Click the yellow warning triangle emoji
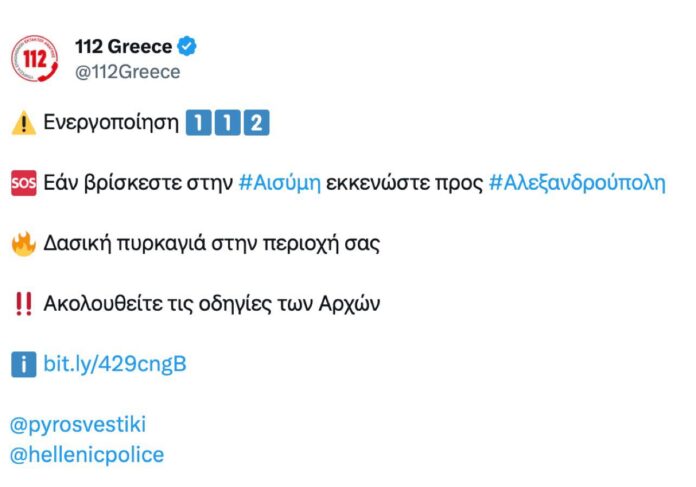696x487 pixels. pos(24,123)
